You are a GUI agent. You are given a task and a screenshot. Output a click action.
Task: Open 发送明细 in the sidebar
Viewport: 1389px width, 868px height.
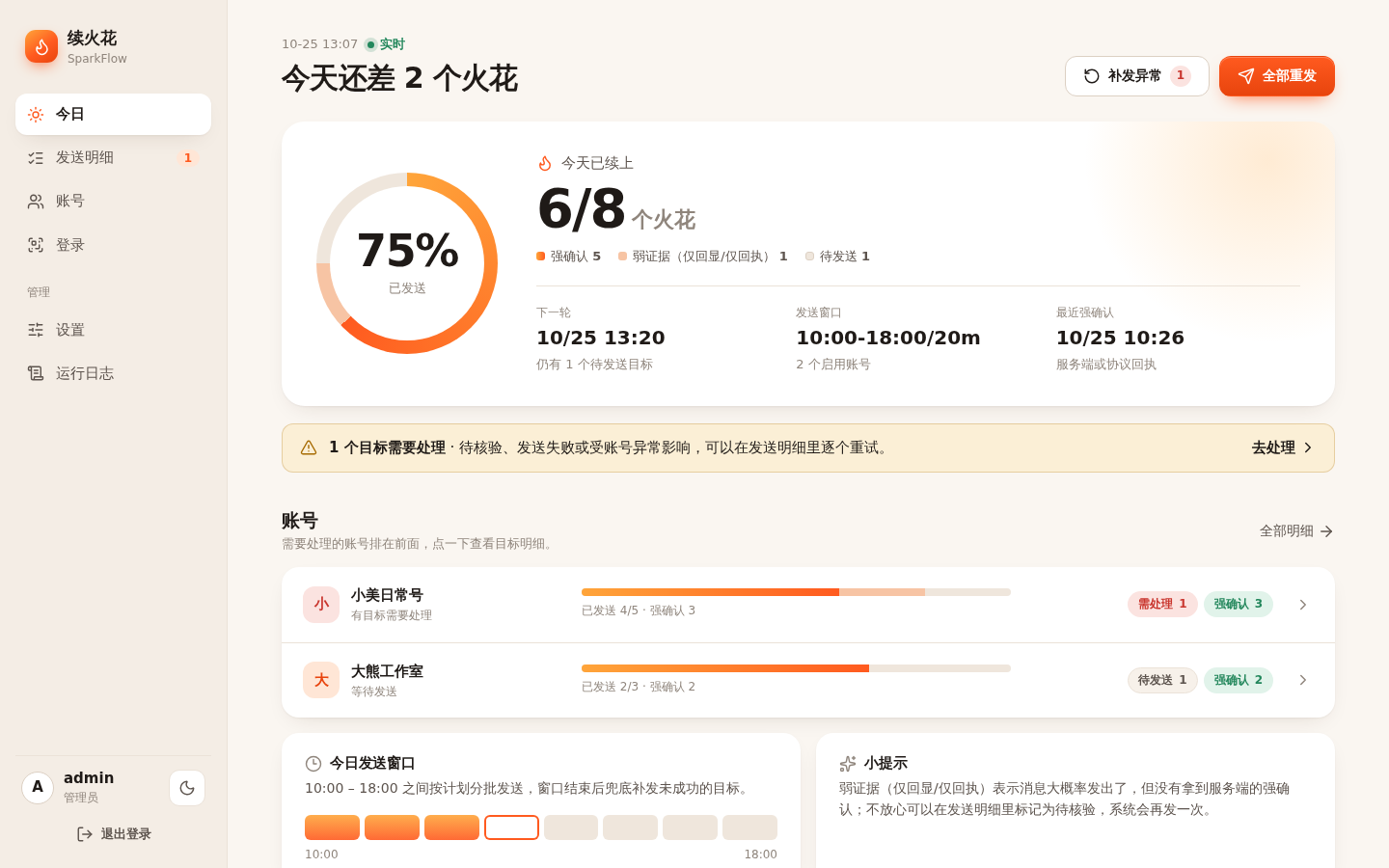click(113, 157)
